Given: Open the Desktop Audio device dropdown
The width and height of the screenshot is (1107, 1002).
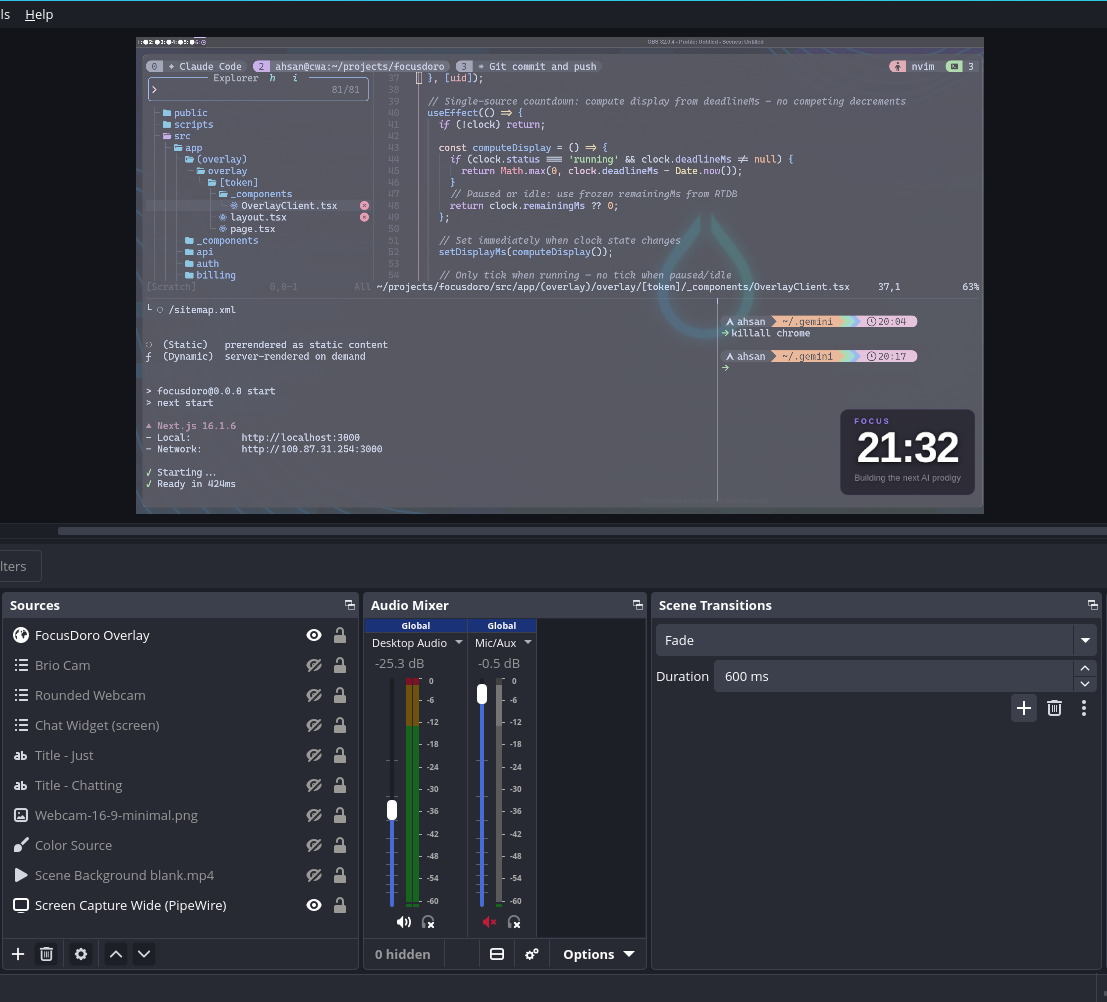Looking at the screenshot, I should [459, 643].
